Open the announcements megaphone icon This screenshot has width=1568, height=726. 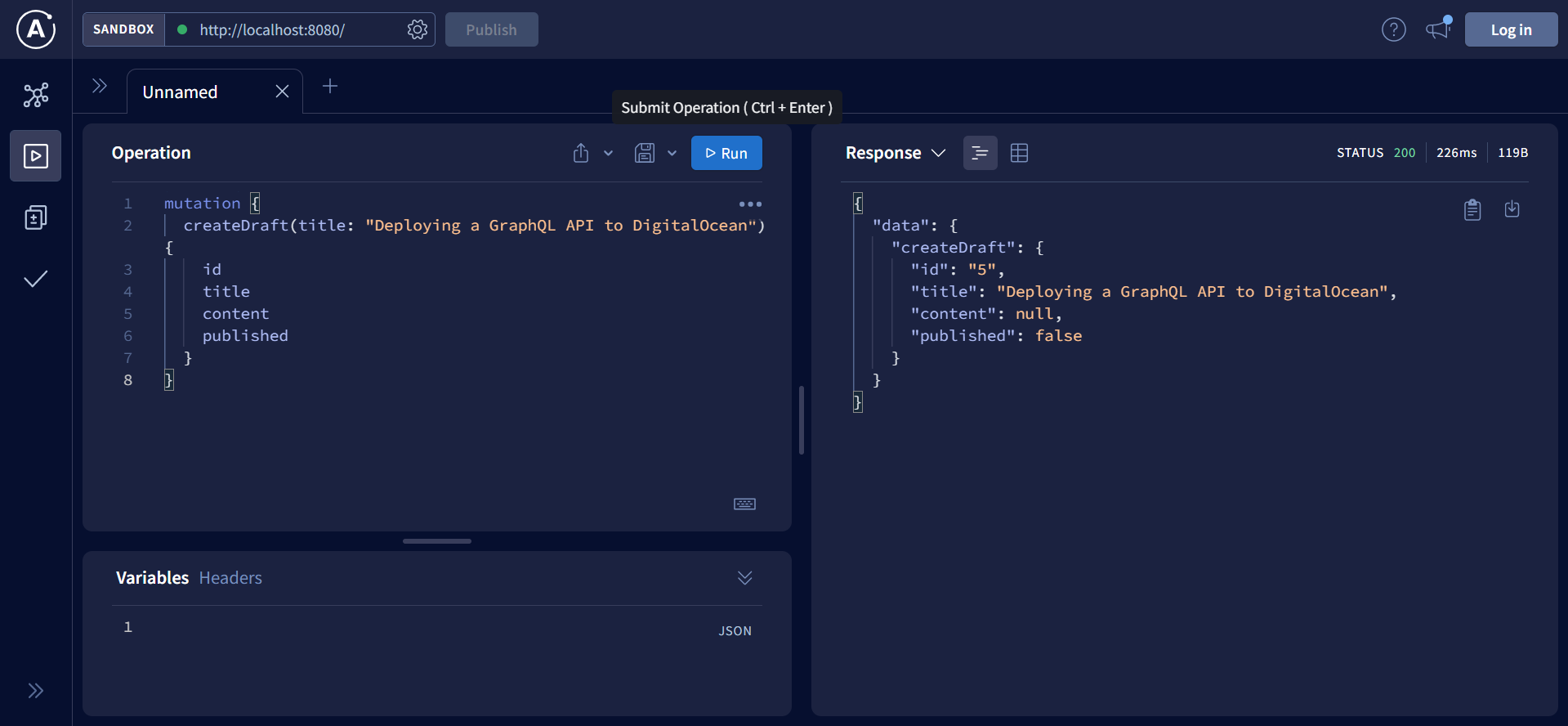[x=1438, y=29]
